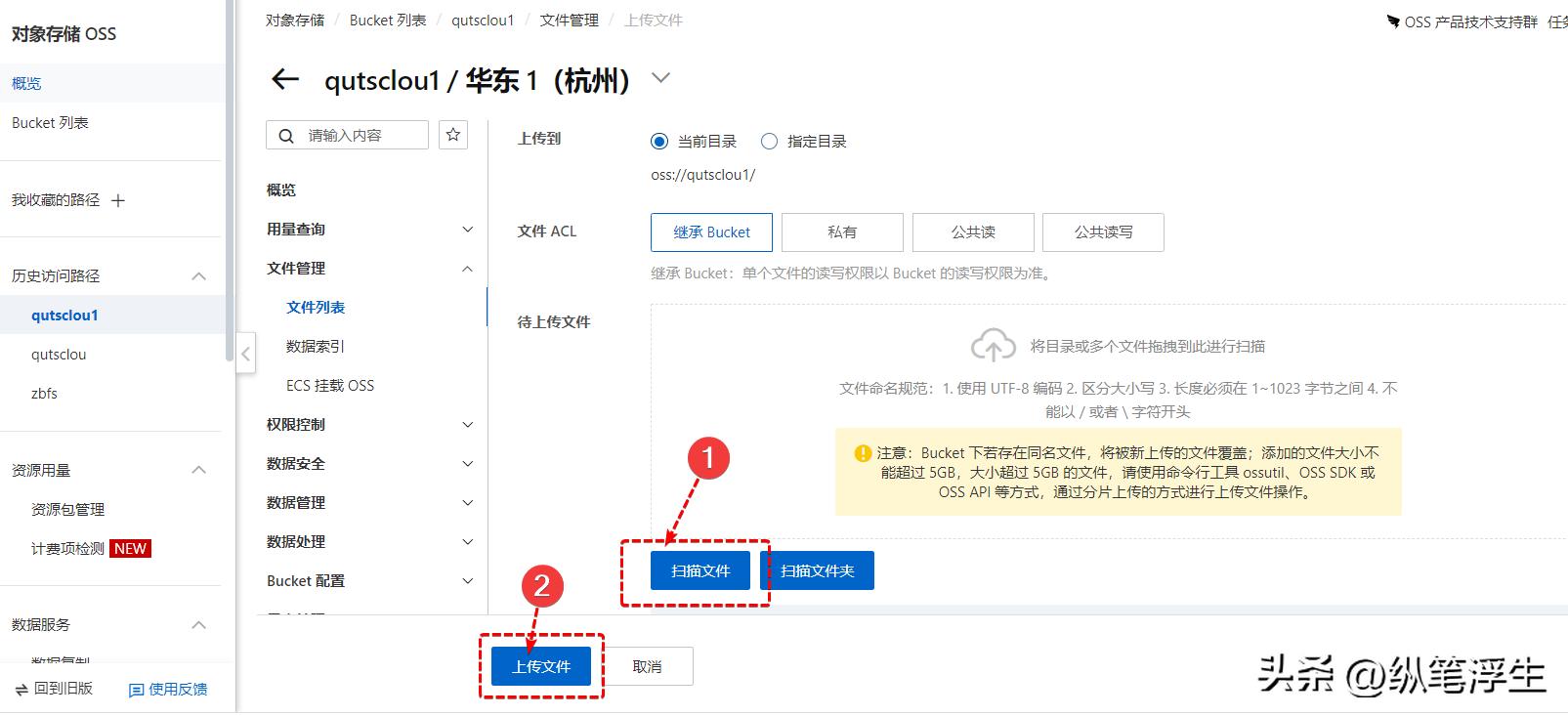Click the 扫描文件 button
Image resolution: width=1568 pixels, height=716 pixels.
tap(700, 570)
